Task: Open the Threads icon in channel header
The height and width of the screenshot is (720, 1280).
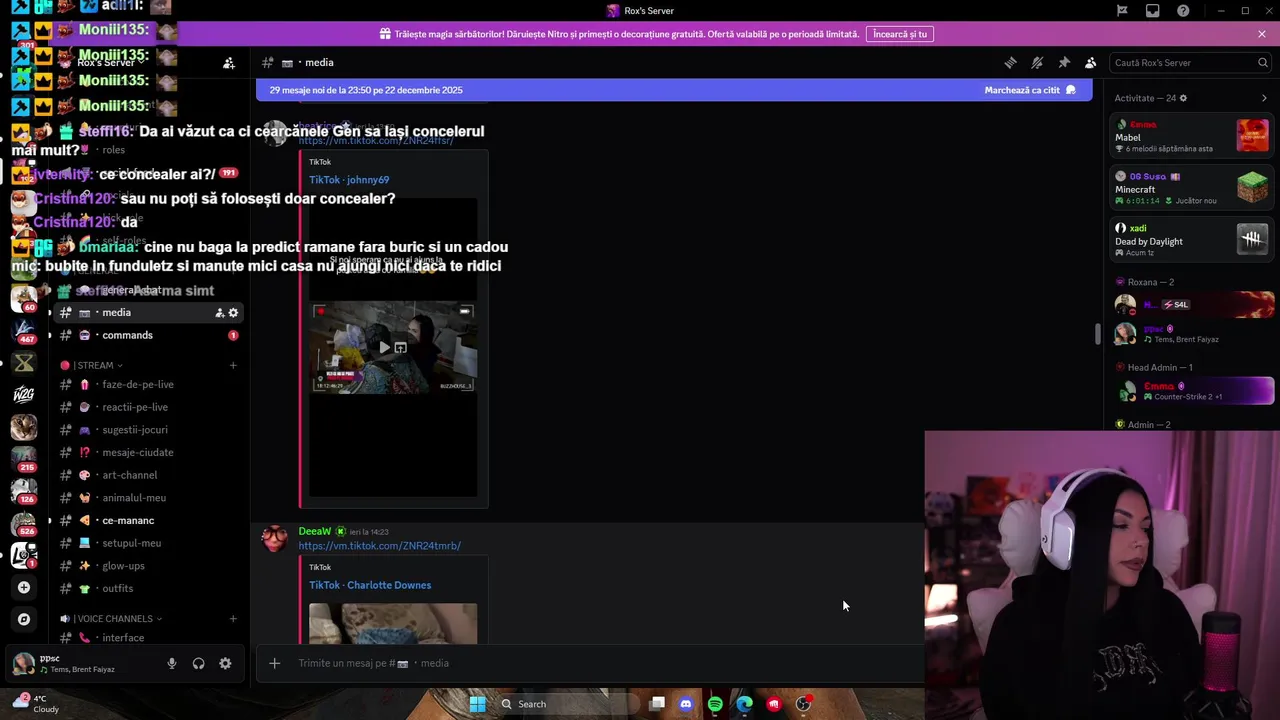Action: pyautogui.click(x=1010, y=62)
